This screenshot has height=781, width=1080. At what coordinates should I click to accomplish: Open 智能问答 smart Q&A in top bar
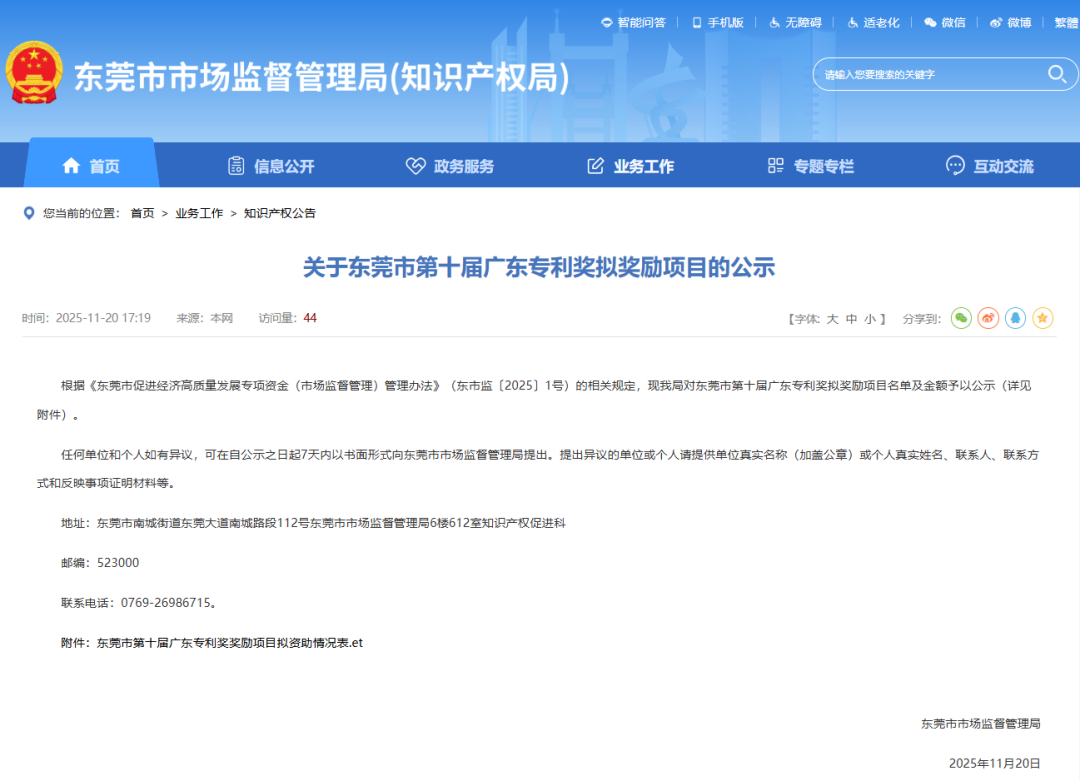click(633, 22)
